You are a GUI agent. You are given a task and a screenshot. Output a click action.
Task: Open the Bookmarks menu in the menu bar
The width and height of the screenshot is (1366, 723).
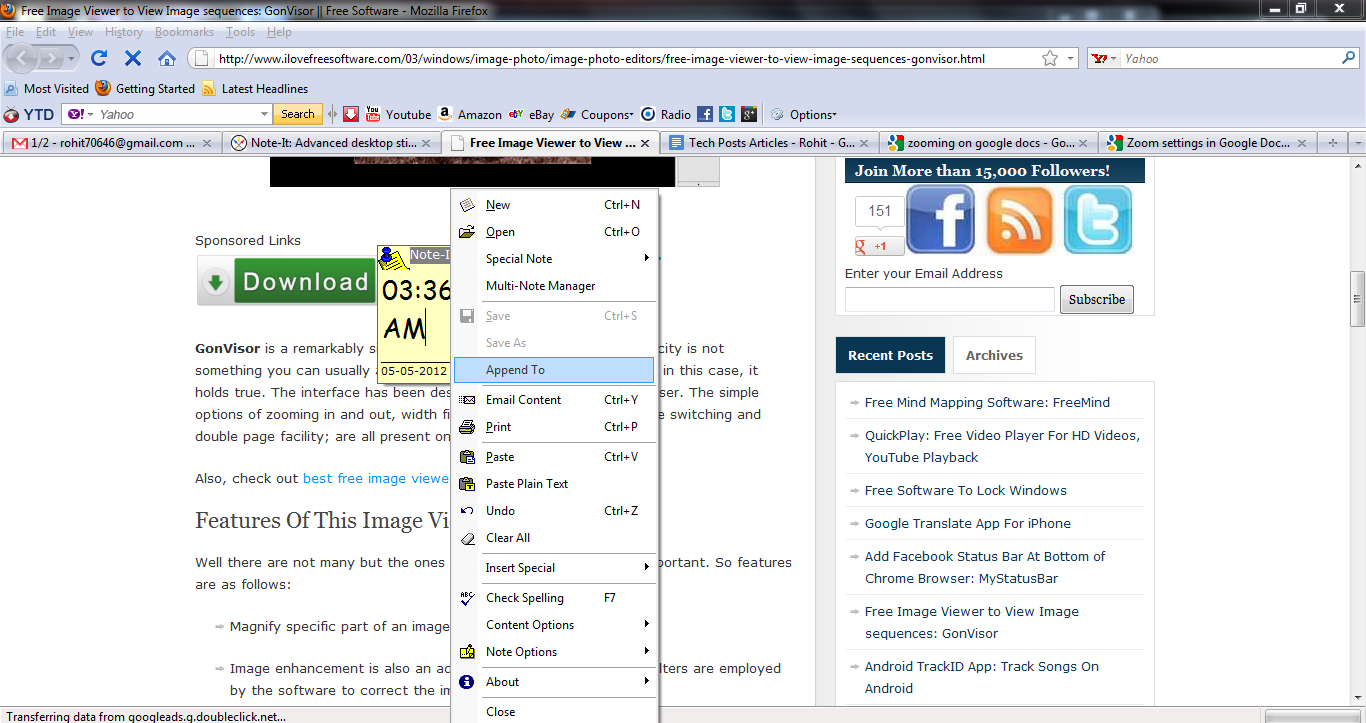click(184, 32)
